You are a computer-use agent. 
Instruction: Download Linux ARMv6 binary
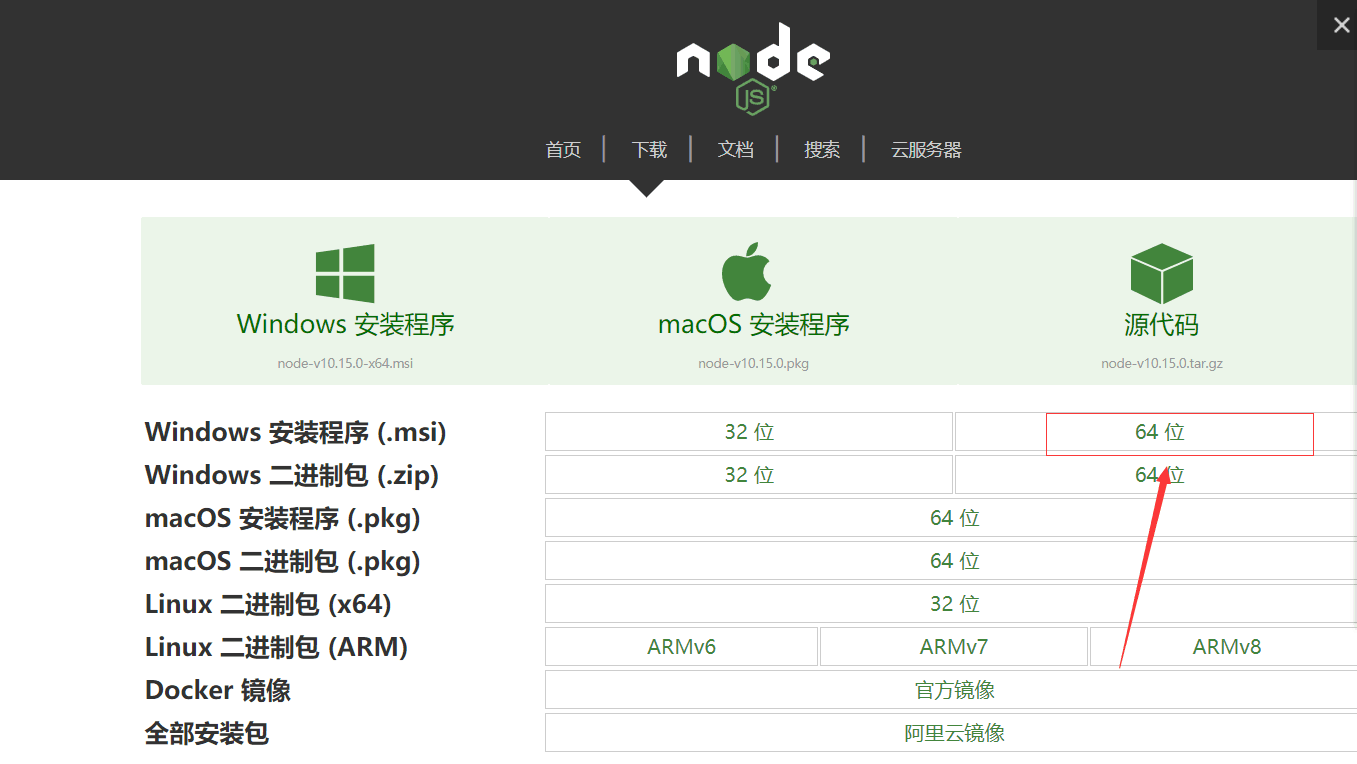681,647
